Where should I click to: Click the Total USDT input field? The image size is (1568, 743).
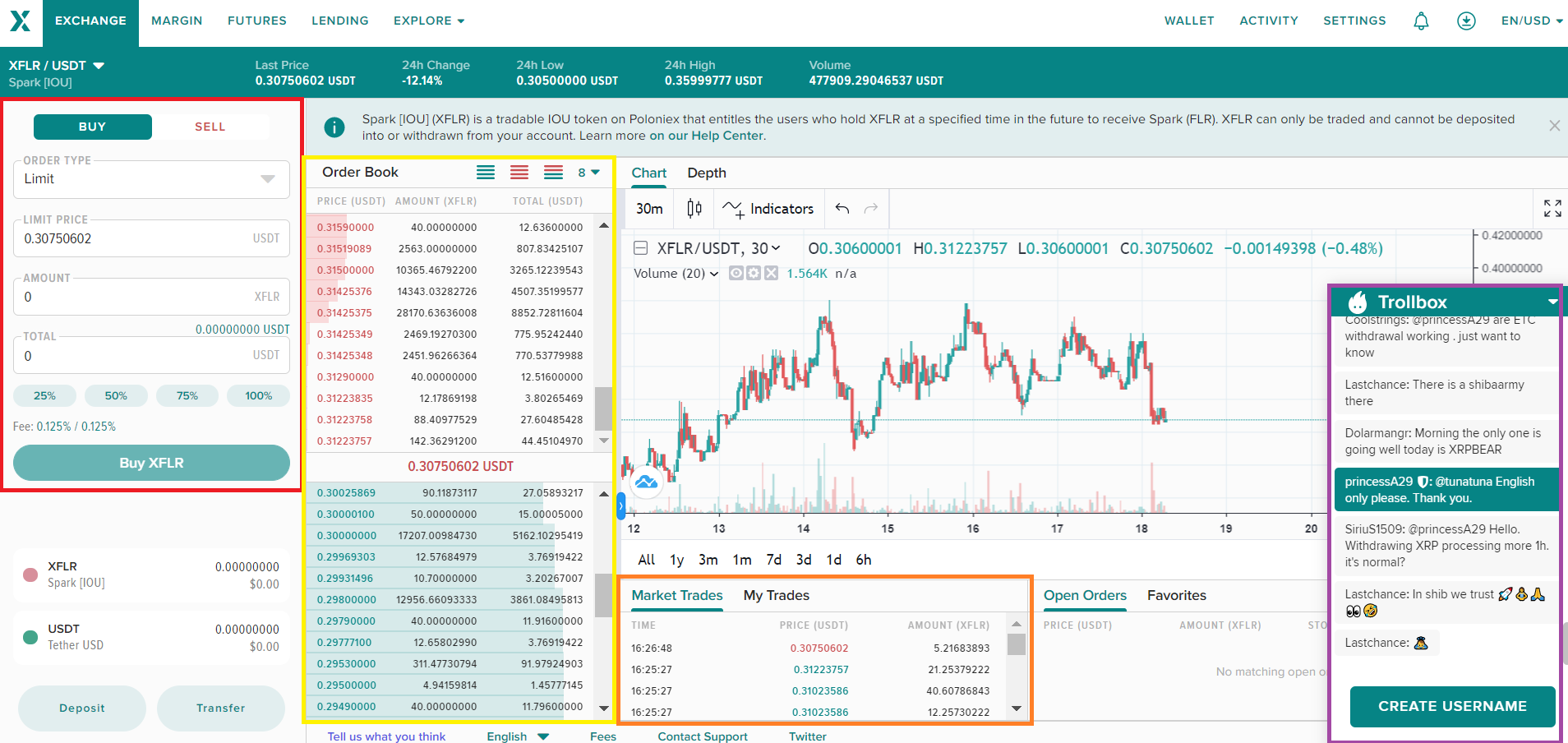pyautogui.click(x=151, y=356)
